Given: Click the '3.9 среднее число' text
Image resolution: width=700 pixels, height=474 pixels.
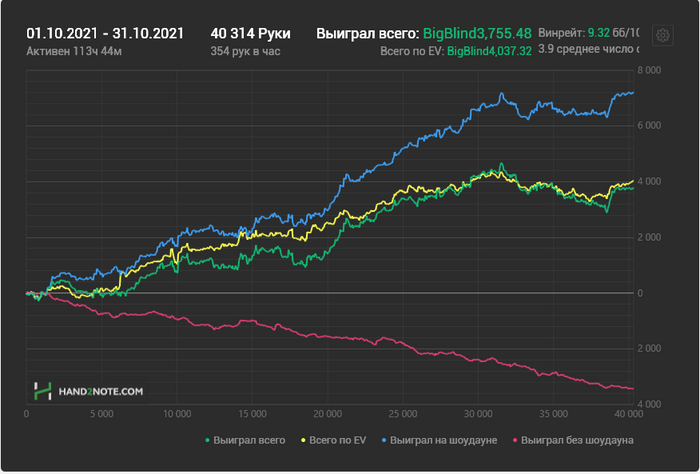Looking at the screenshot, I should click(586, 49).
